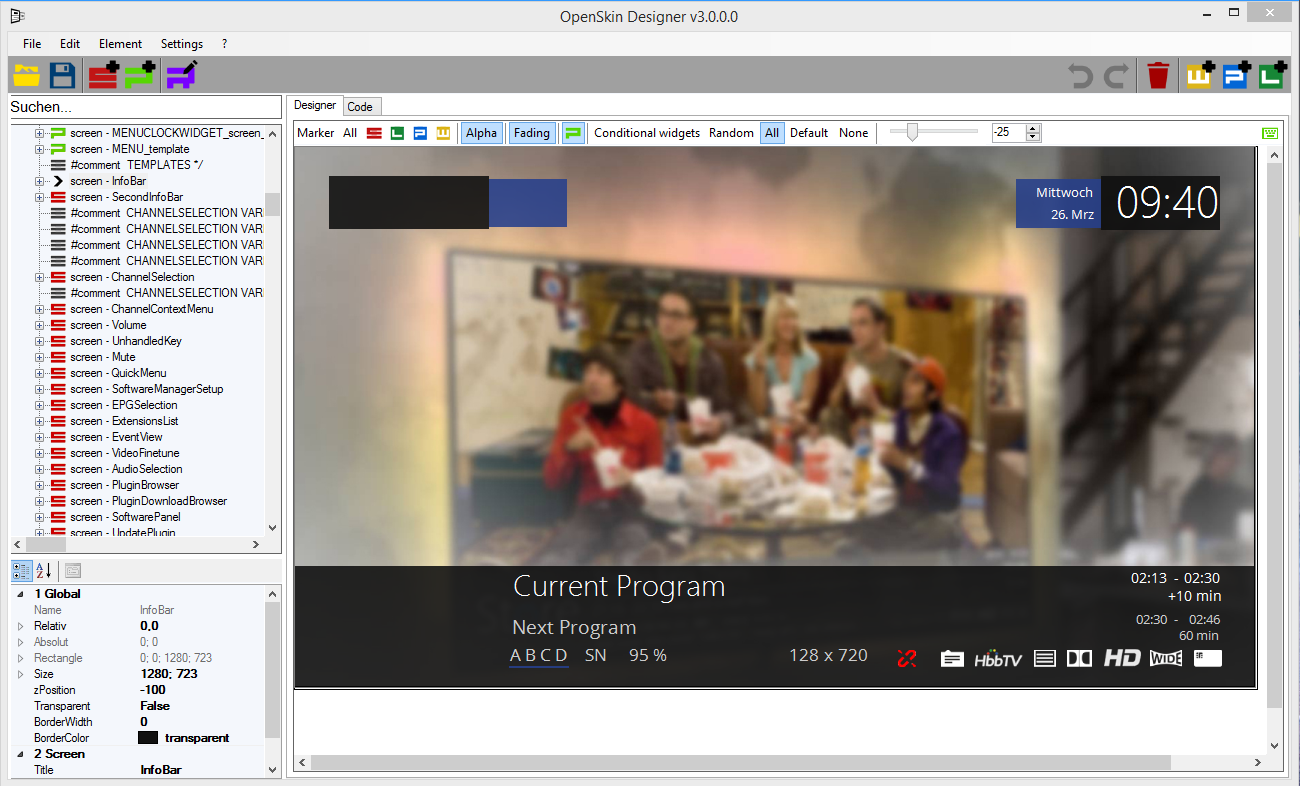Click Marker All button
1300x786 pixels.
point(350,133)
